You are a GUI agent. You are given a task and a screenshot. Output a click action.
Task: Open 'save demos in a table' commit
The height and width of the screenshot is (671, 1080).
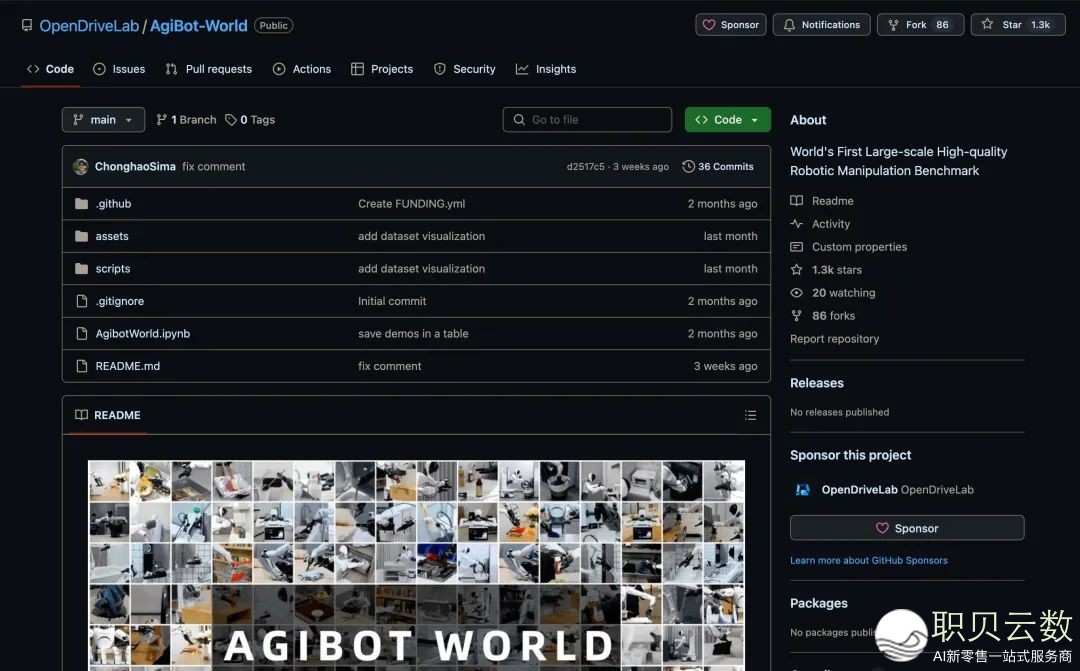[413, 333]
